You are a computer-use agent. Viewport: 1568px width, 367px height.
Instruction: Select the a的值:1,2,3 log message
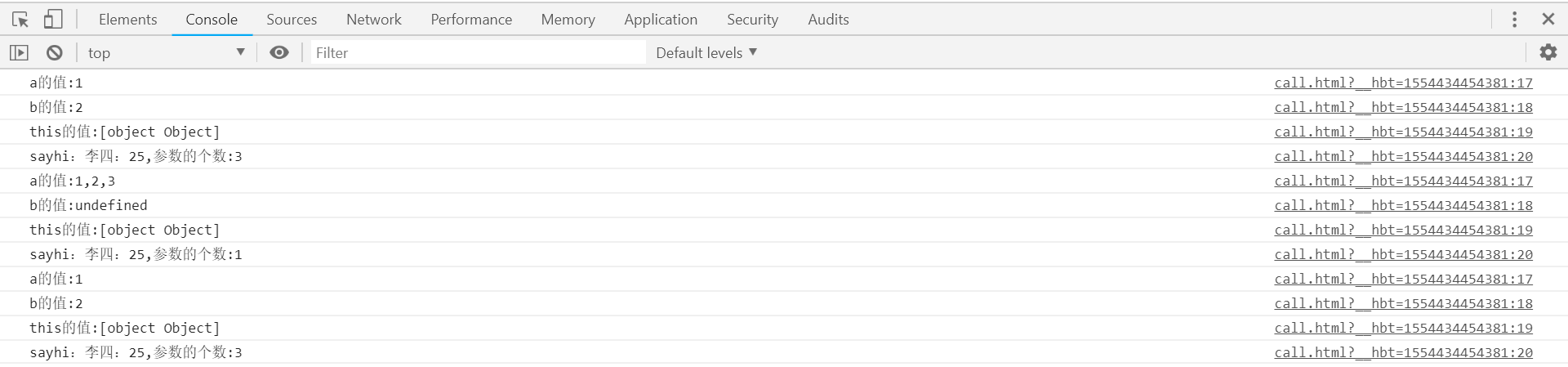pyautogui.click(x=73, y=181)
